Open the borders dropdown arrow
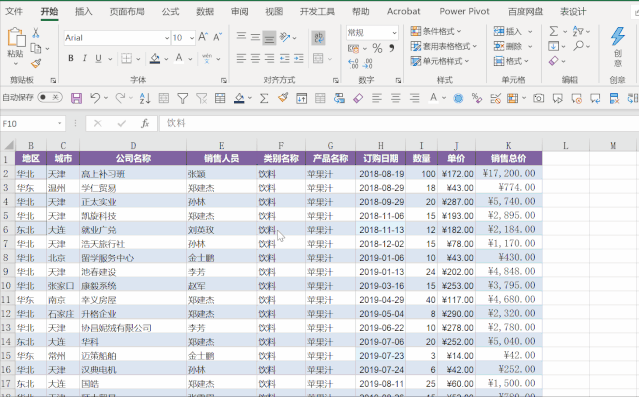Screen dimensions: 639x397 pyautogui.click(x=138, y=59)
